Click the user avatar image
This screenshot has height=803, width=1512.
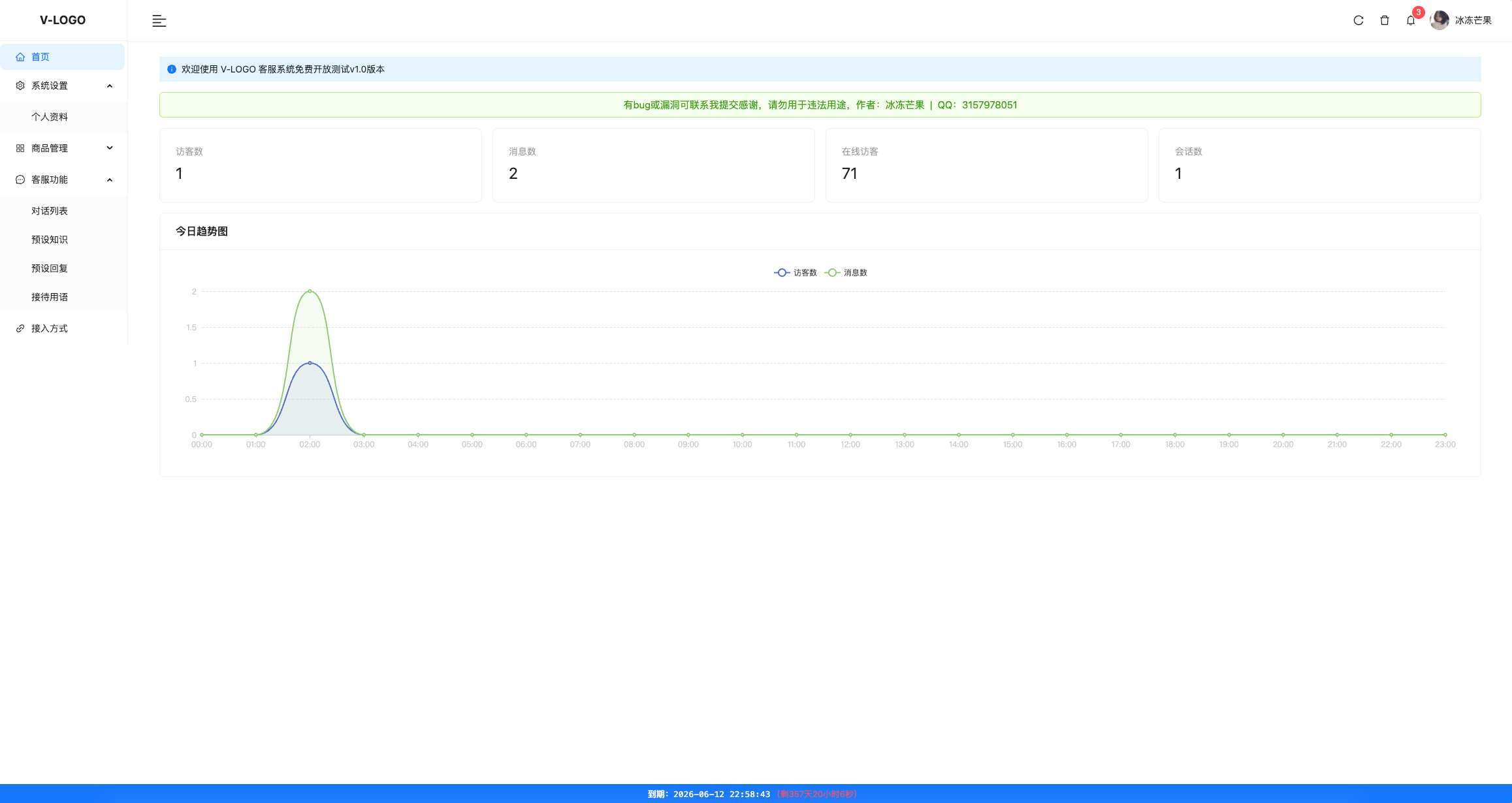(1439, 20)
